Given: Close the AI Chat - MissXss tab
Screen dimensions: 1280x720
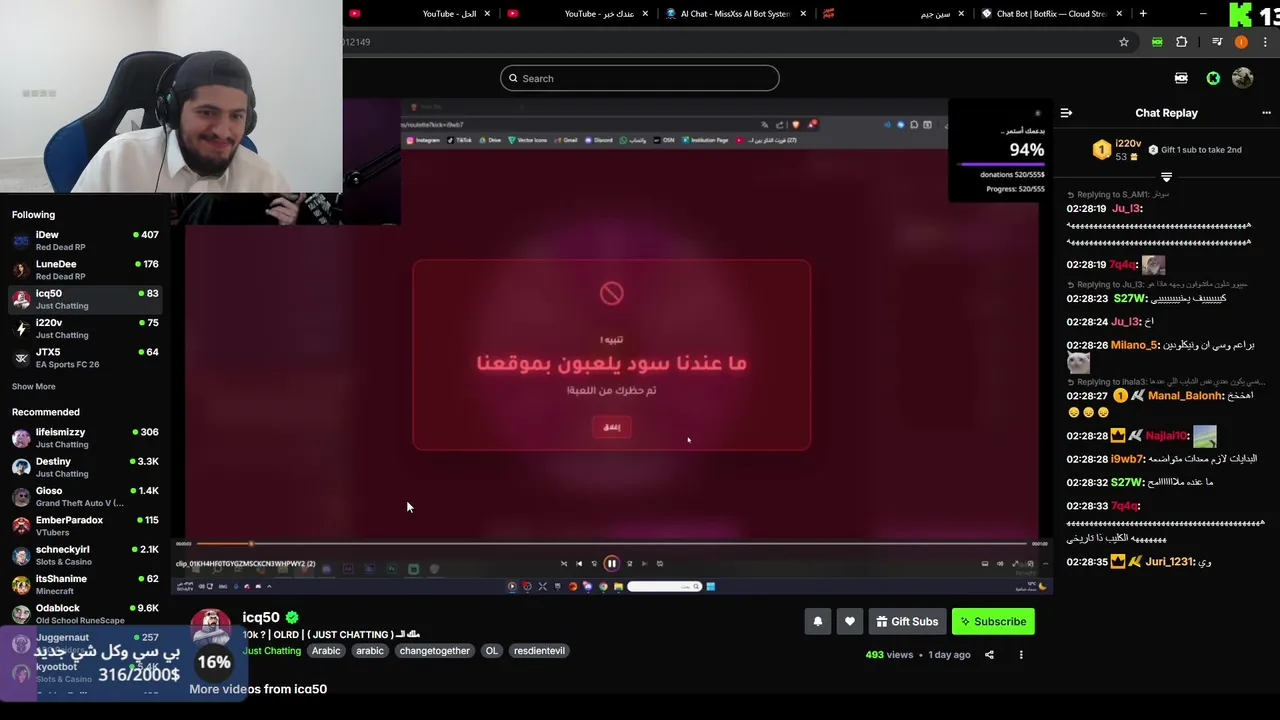Looking at the screenshot, I should tap(803, 14).
